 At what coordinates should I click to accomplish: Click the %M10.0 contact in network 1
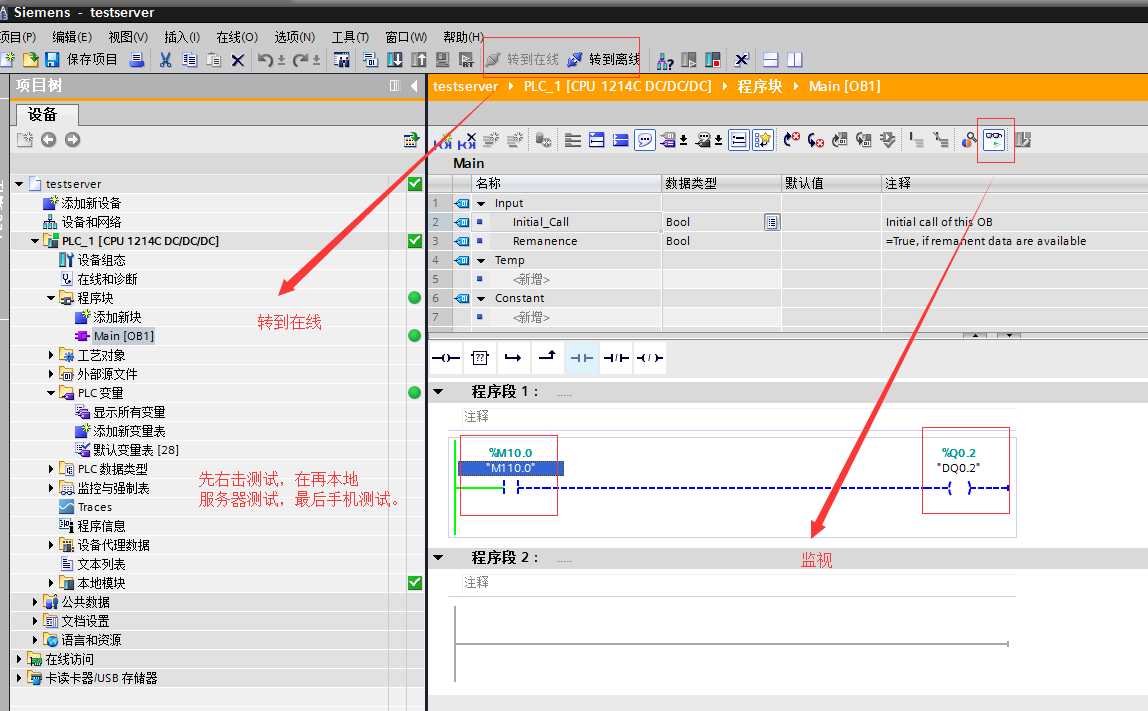(510, 487)
